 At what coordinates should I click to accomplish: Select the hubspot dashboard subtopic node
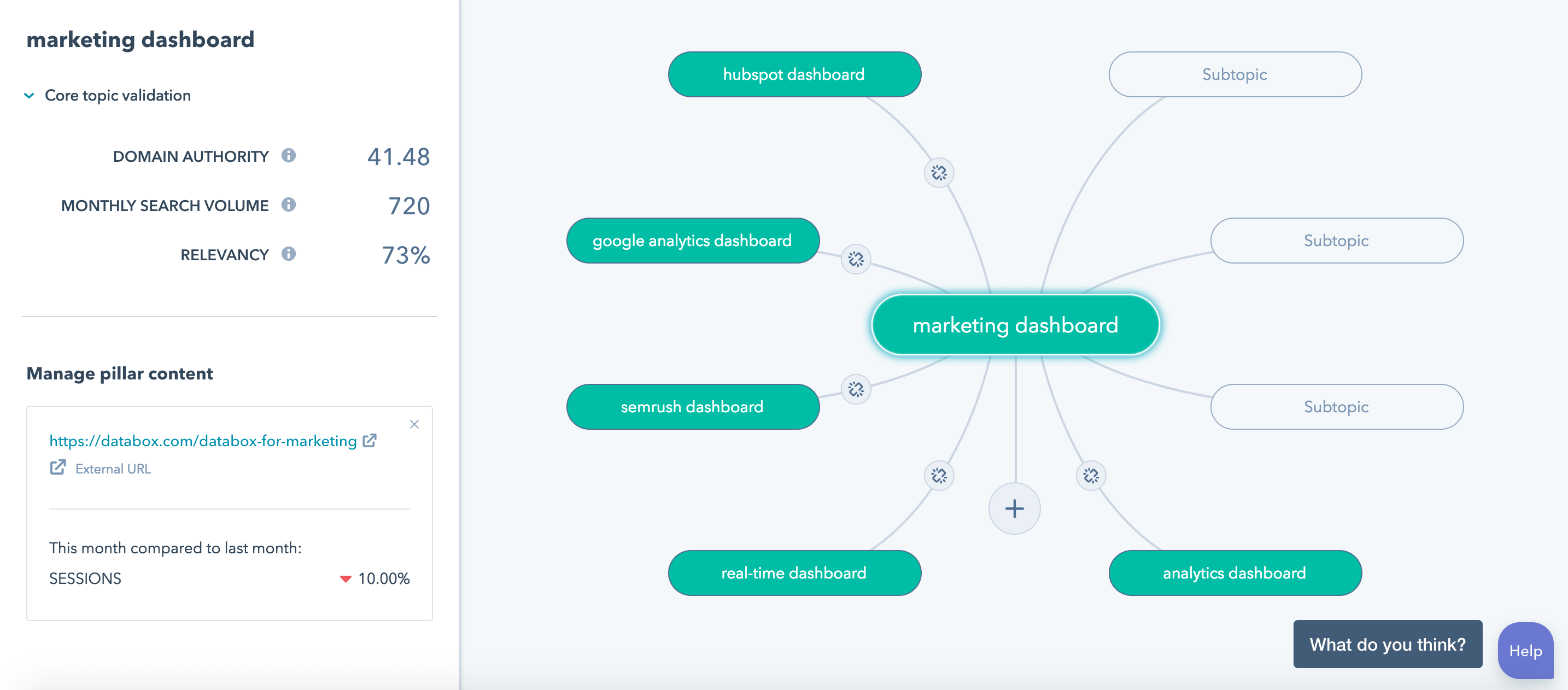pyautogui.click(x=794, y=74)
